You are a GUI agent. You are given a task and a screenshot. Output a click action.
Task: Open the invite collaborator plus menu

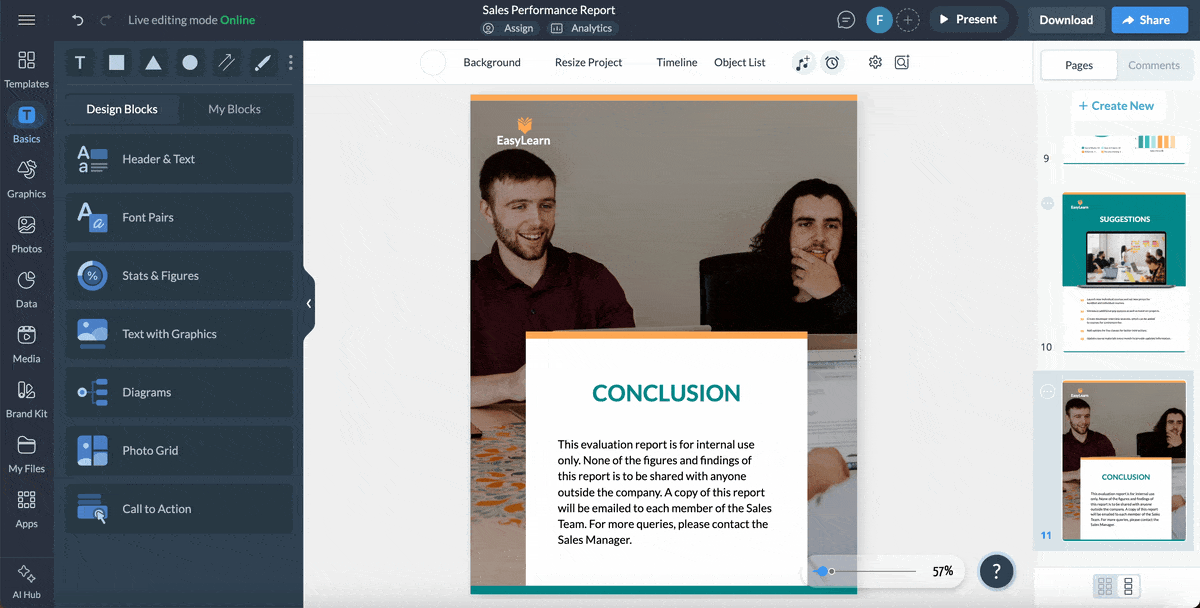(x=908, y=19)
